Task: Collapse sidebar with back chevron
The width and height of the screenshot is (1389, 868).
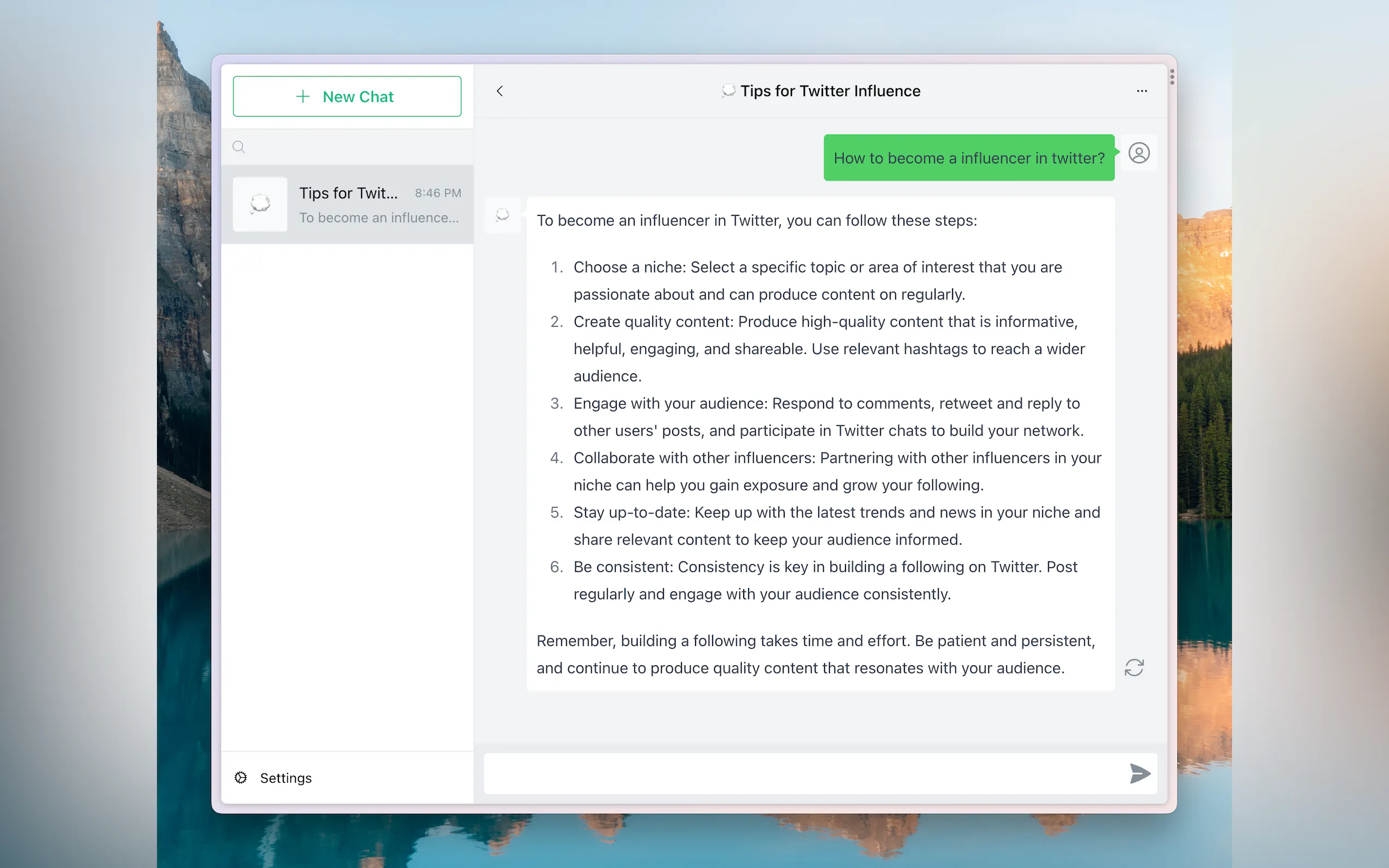Action: point(500,91)
